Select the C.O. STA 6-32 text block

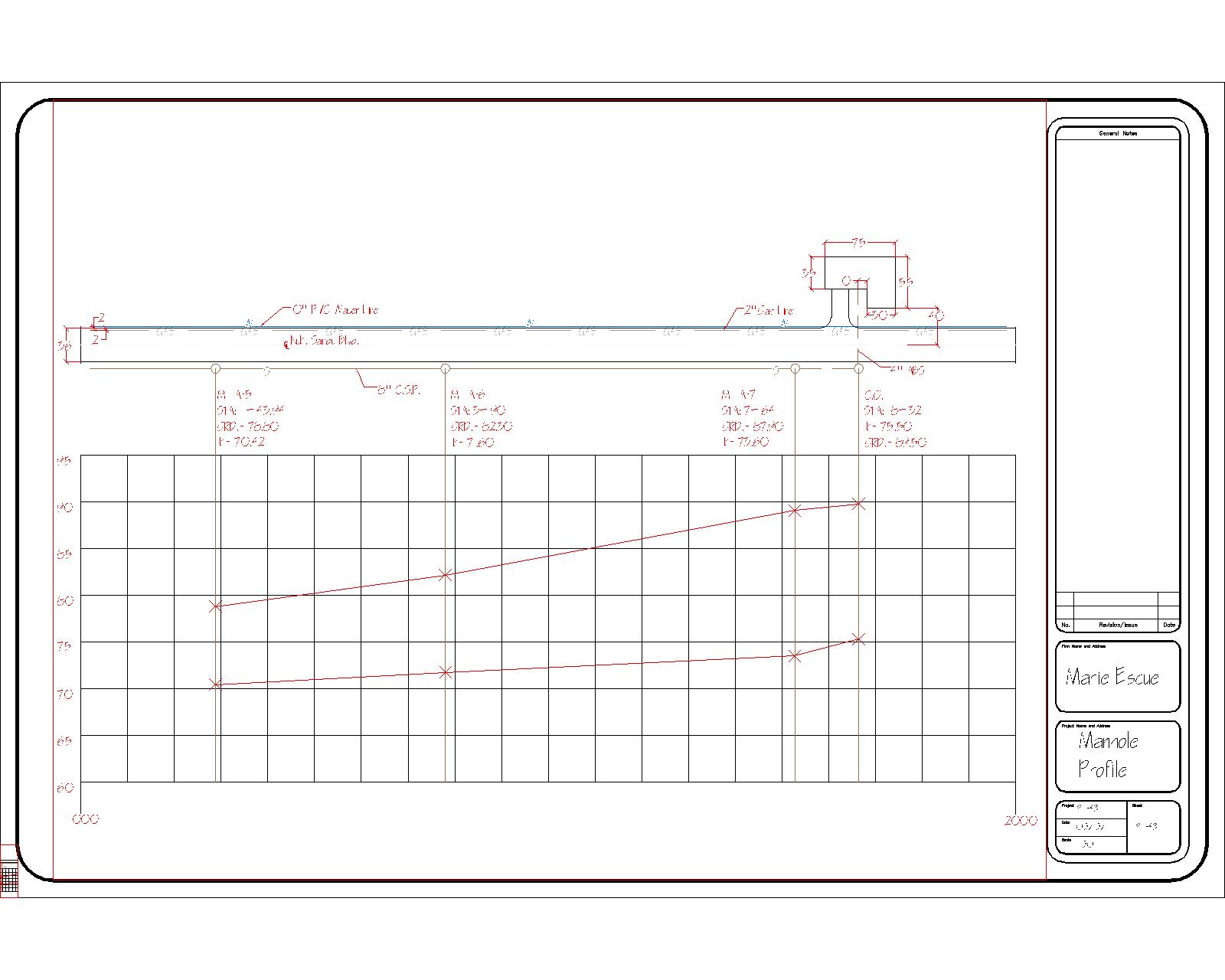click(894, 420)
